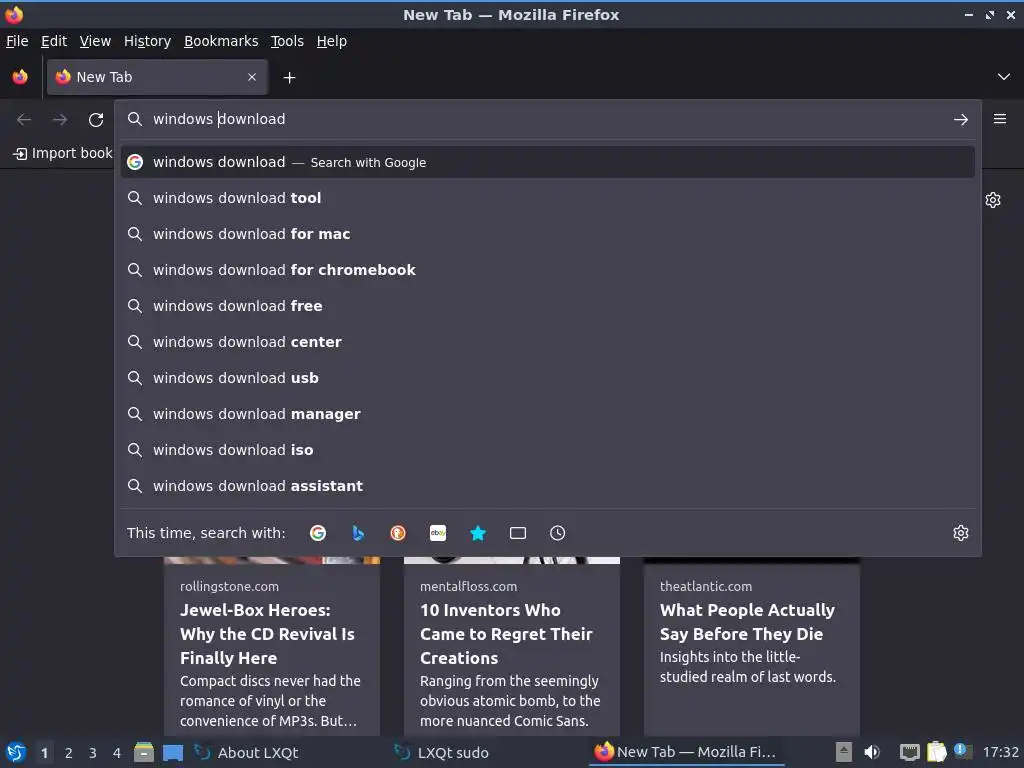Launch file manager from panel
Image resolution: width=1024 pixels, height=768 pixels.
144,752
